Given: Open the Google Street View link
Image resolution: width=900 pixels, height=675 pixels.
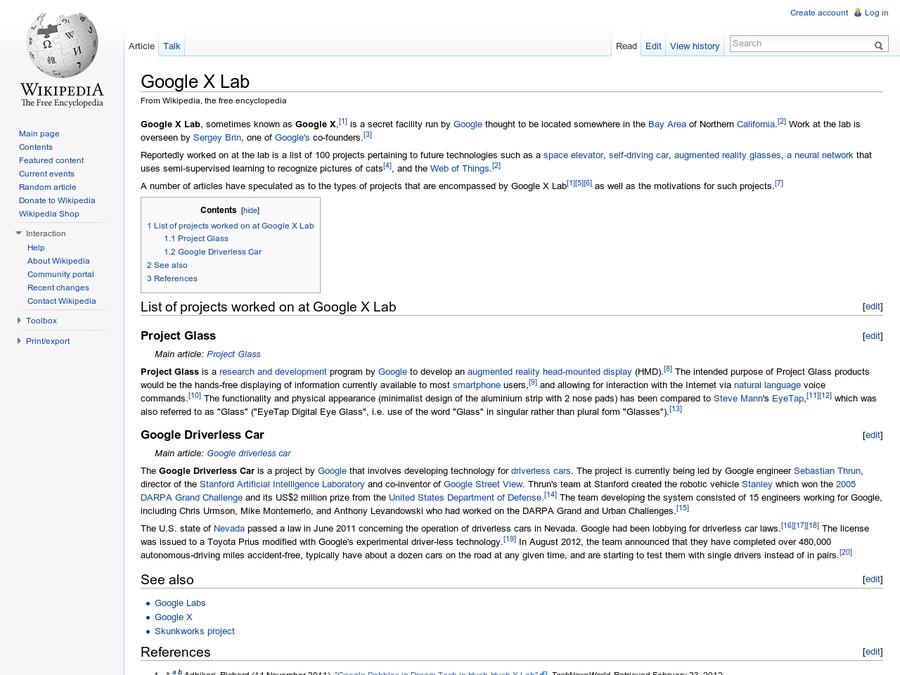Looking at the screenshot, I should (x=480, y=483).
